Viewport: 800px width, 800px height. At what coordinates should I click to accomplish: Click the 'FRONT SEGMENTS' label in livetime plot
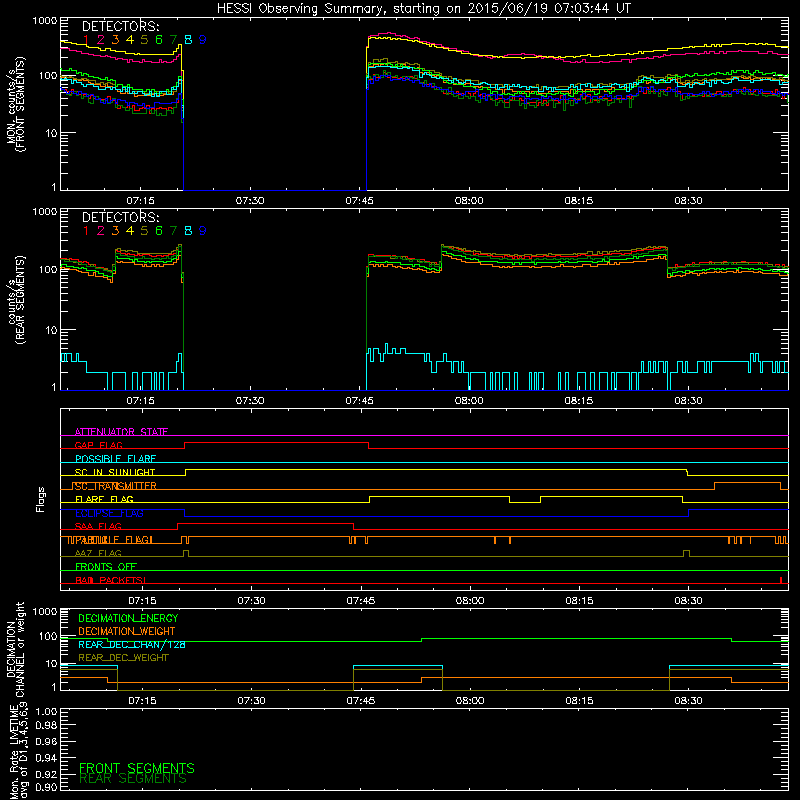point(137,768)
